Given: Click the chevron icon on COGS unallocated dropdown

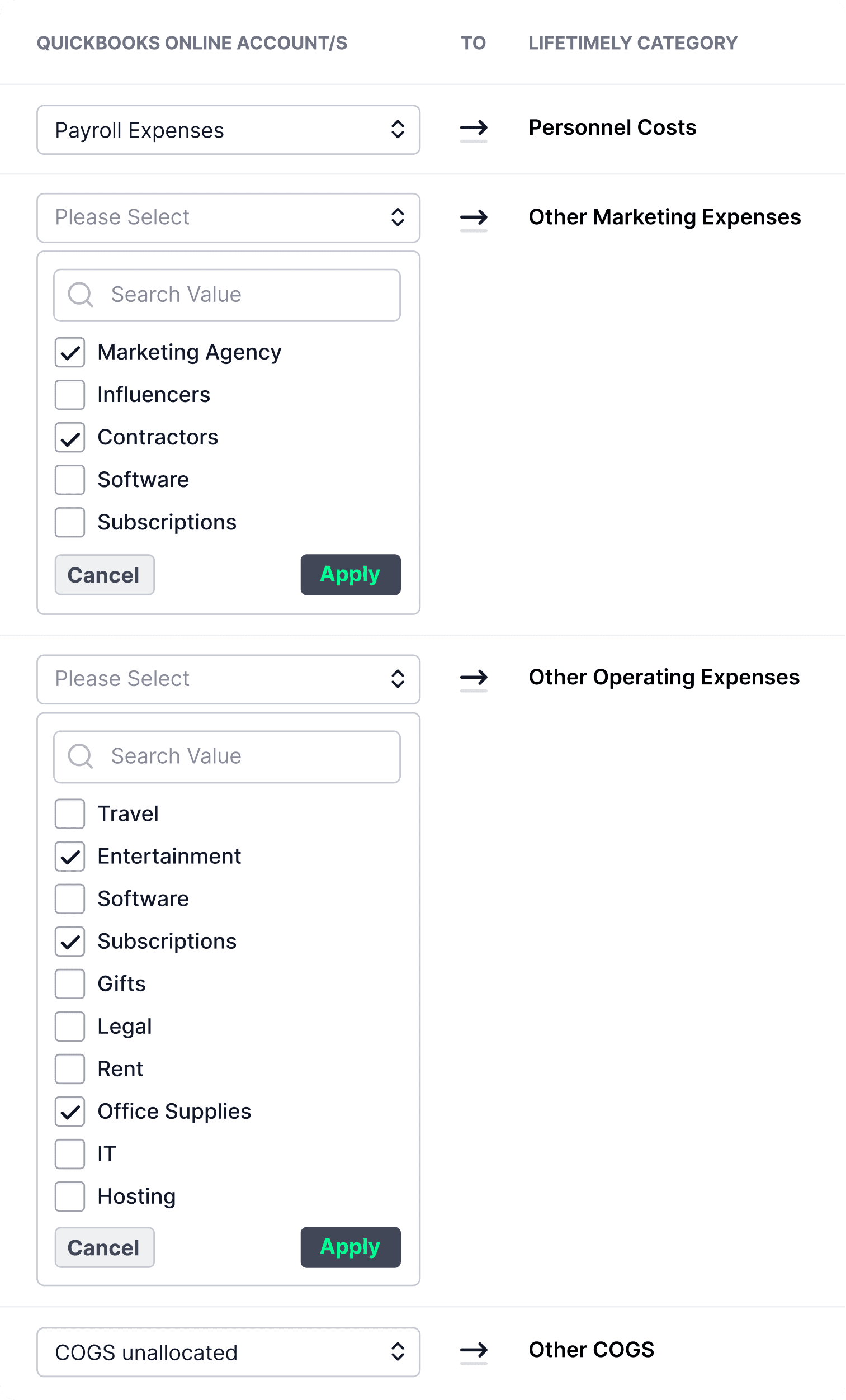Looking at the screenshot, I should tap(398, 1352).
